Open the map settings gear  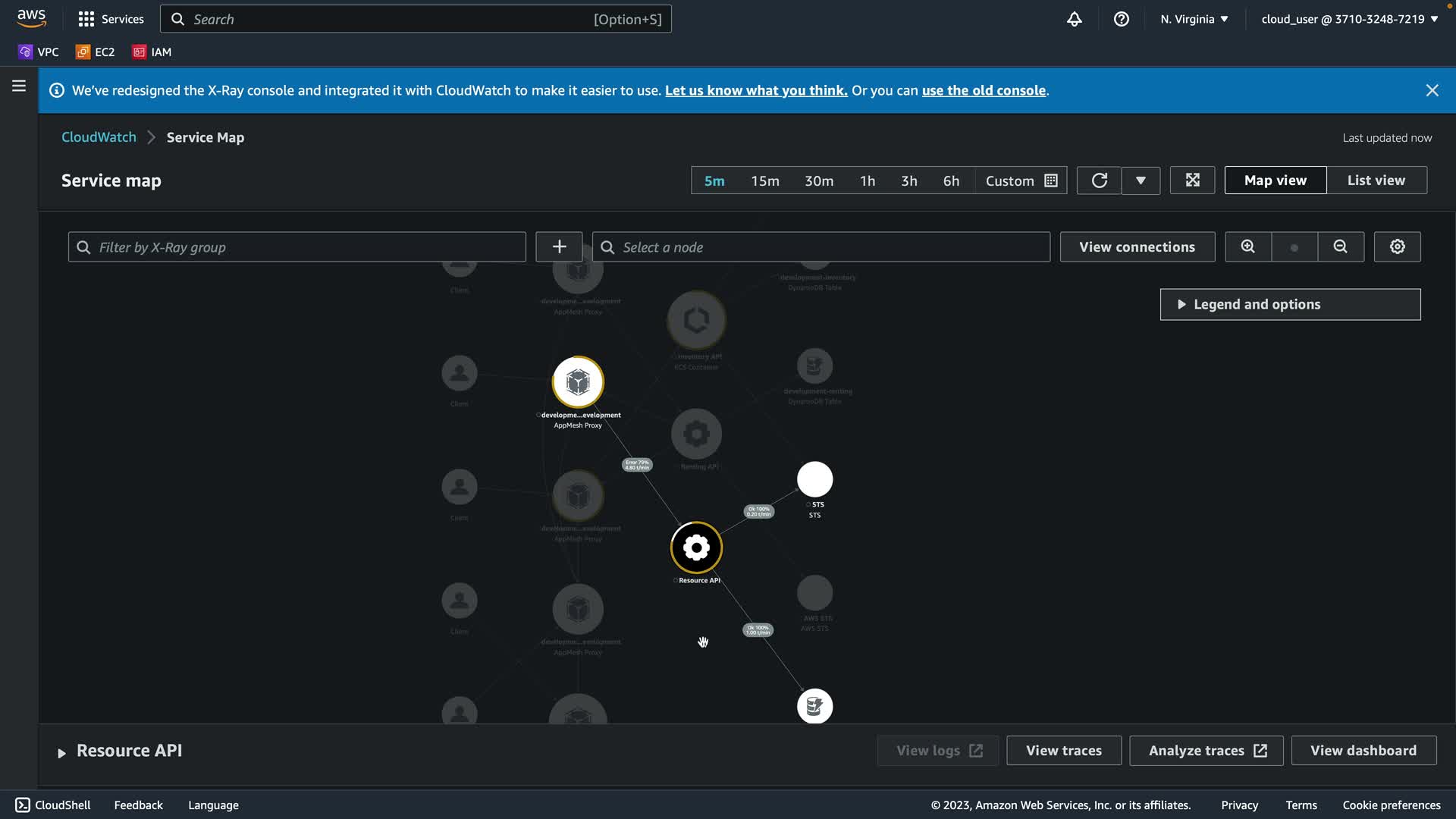coord(1397,247)
